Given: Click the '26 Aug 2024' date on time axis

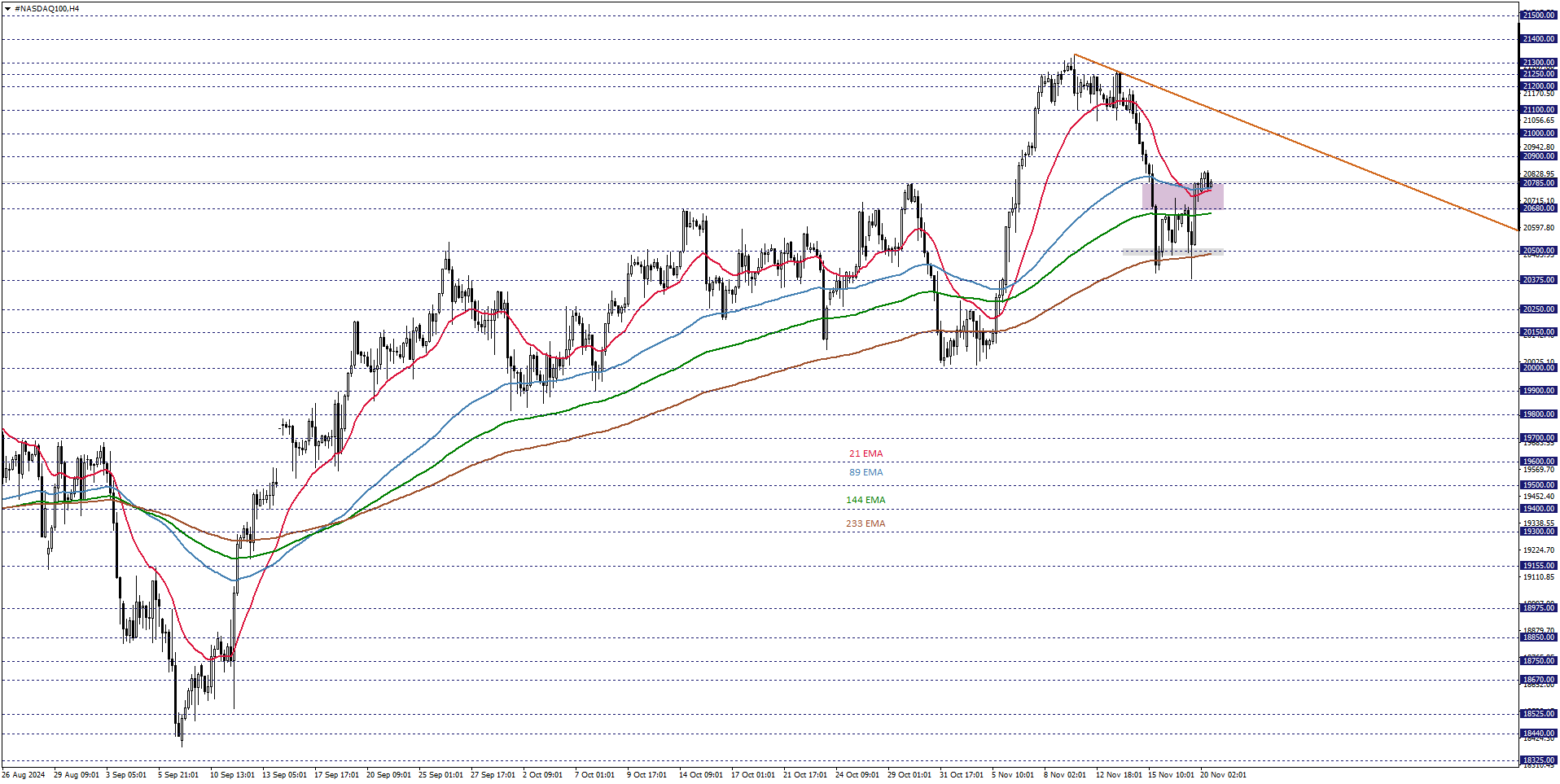Looking at the screenshot, I should pyautogui.click(x=24, y=775).
